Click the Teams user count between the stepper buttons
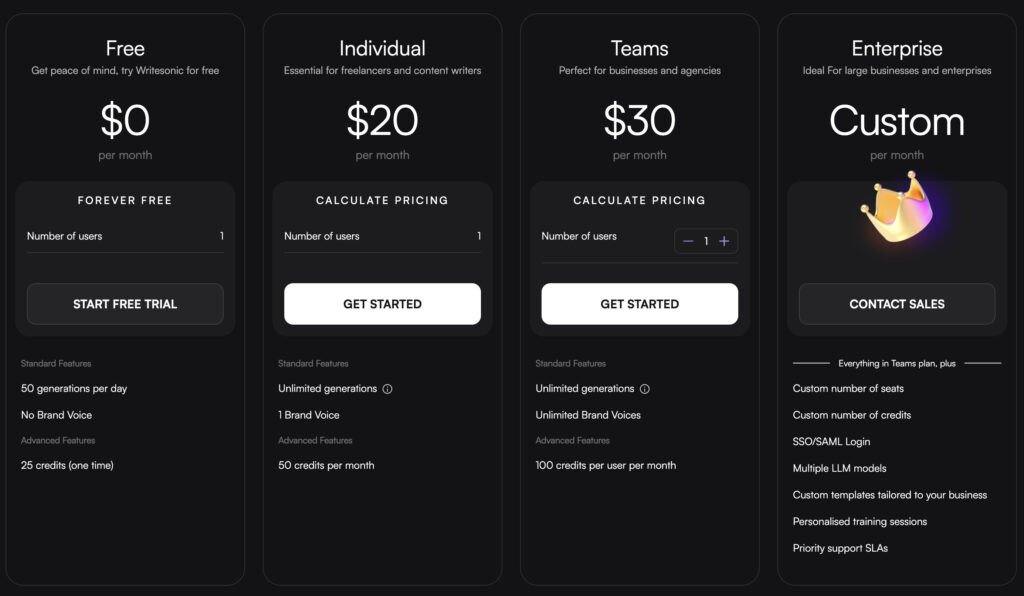 point(708,241)
